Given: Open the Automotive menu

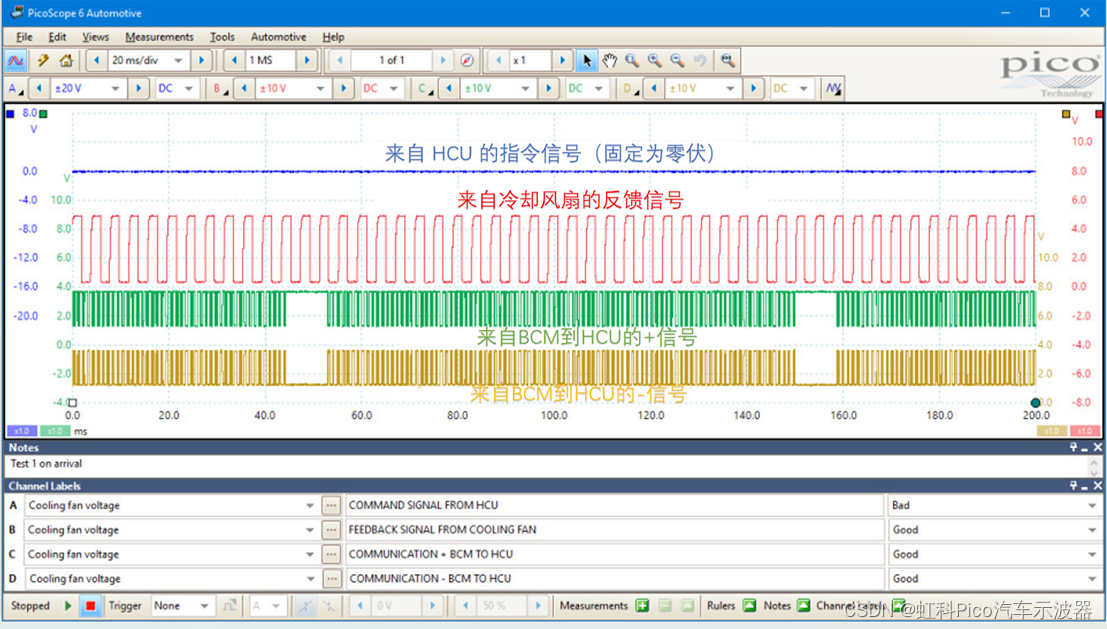Looking at the screenshot, I should 278,37.
